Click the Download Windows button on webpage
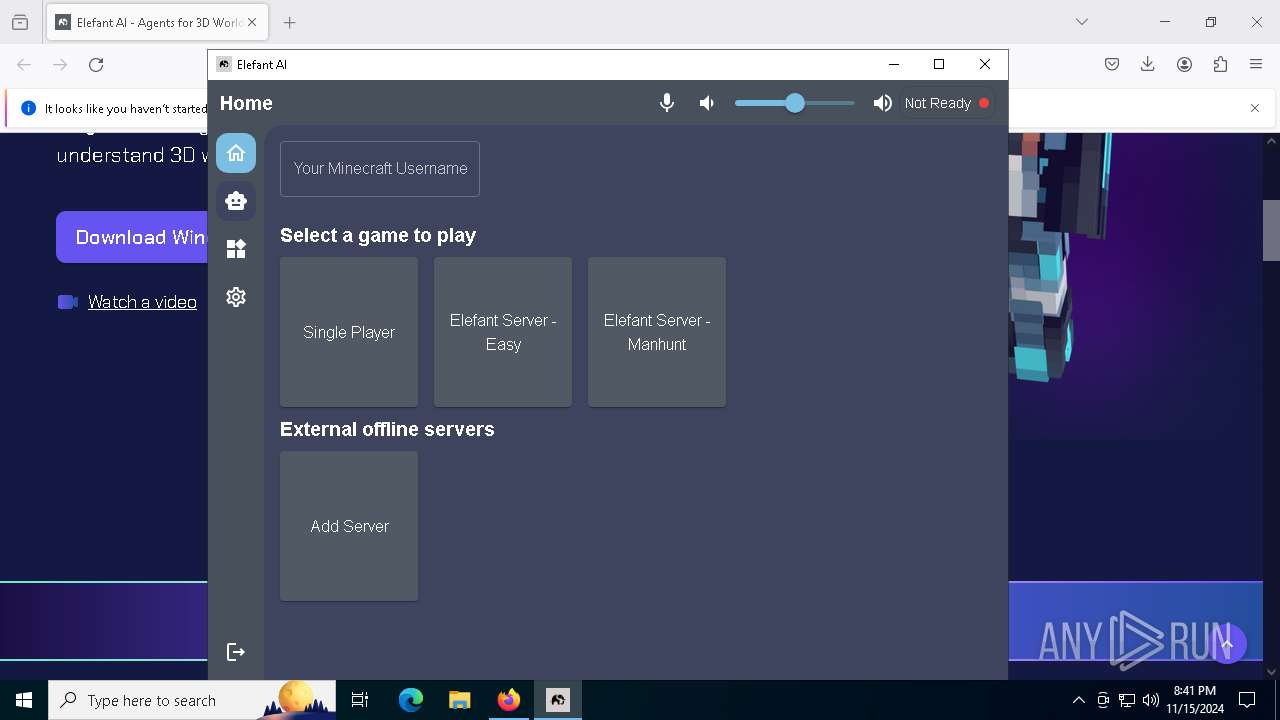This screenshot has width=1280, height=720. point(132,237)
